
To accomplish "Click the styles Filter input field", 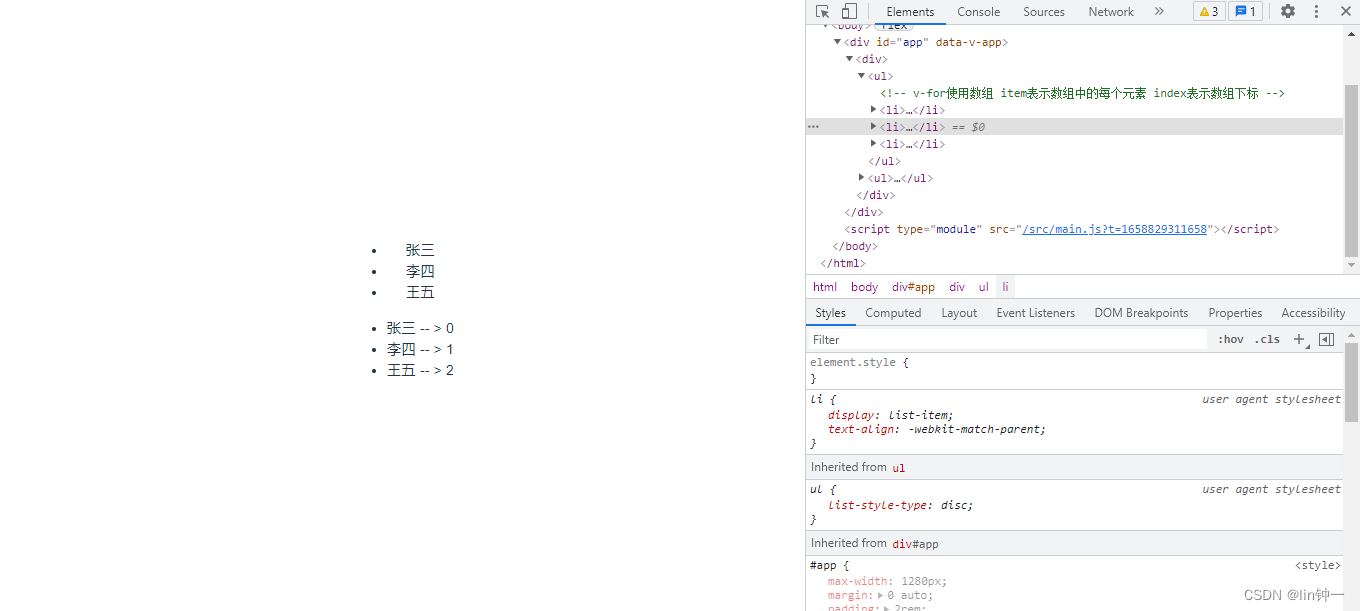I will [1005, 339].
